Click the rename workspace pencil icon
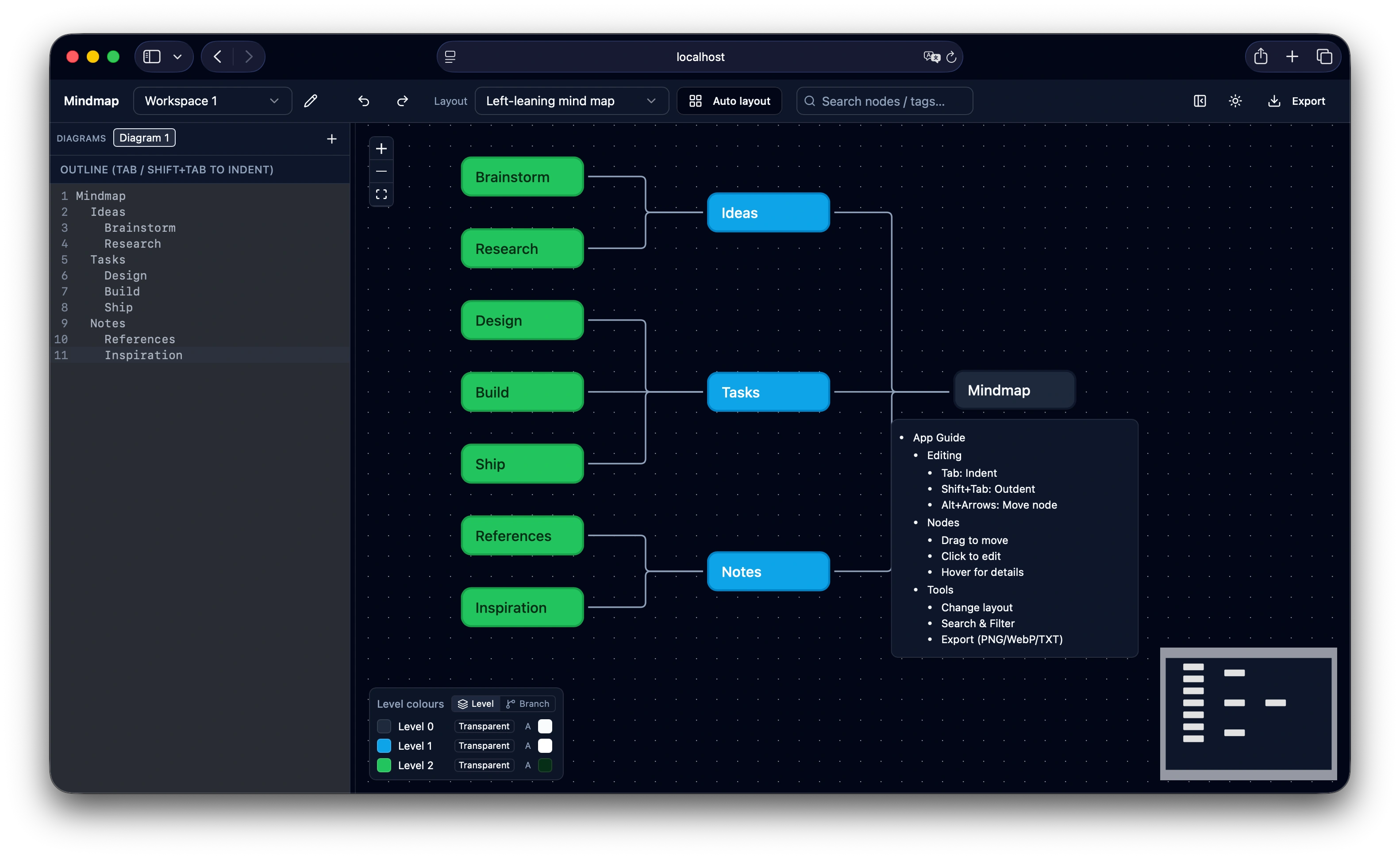1400x859 pixels. [310, 101]
